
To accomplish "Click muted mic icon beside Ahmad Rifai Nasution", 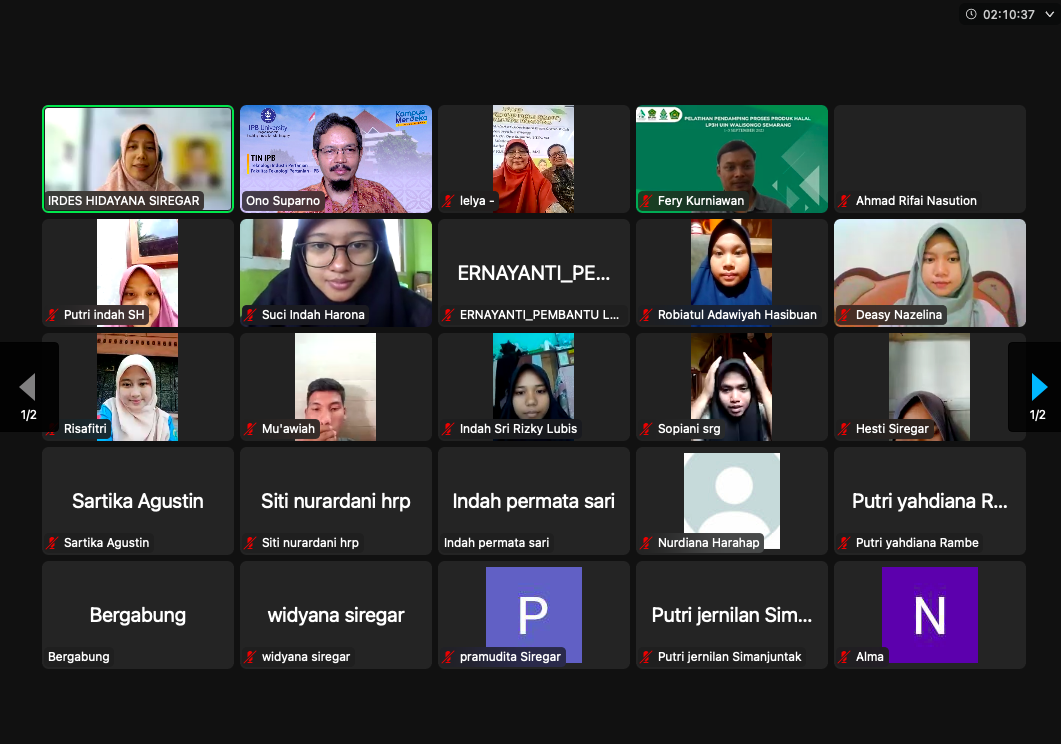I will pos(845,201).
